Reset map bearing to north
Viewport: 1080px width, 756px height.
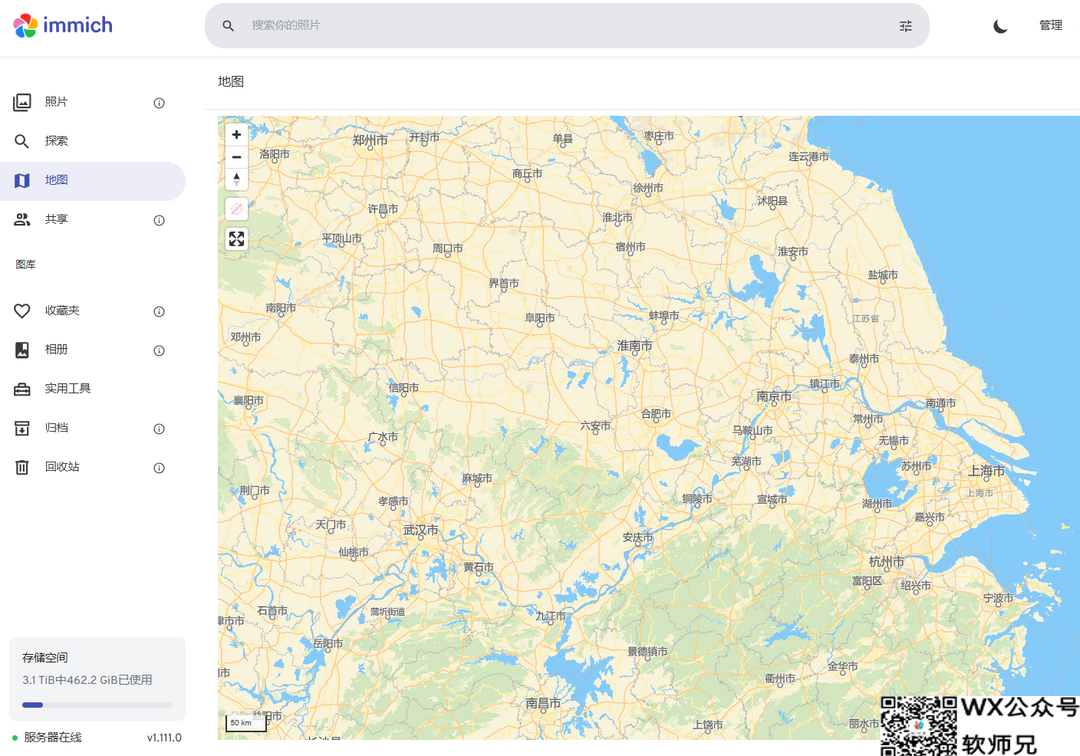236,179
